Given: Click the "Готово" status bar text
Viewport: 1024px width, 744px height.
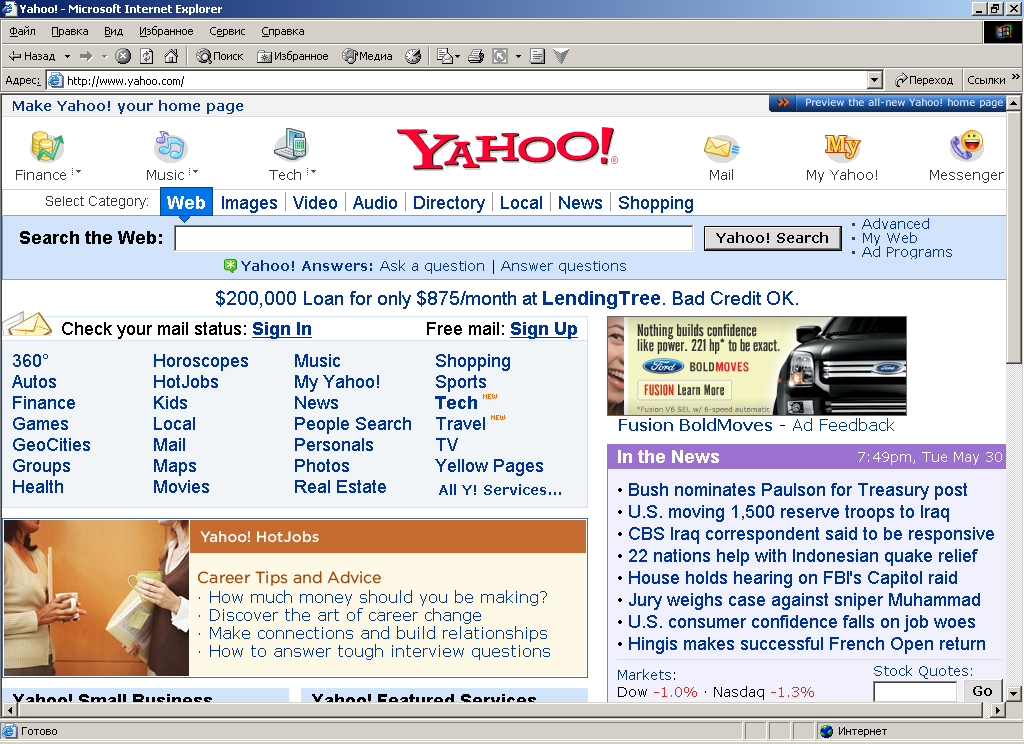Looking at the screenshot, I should click(x=39, y=731).
